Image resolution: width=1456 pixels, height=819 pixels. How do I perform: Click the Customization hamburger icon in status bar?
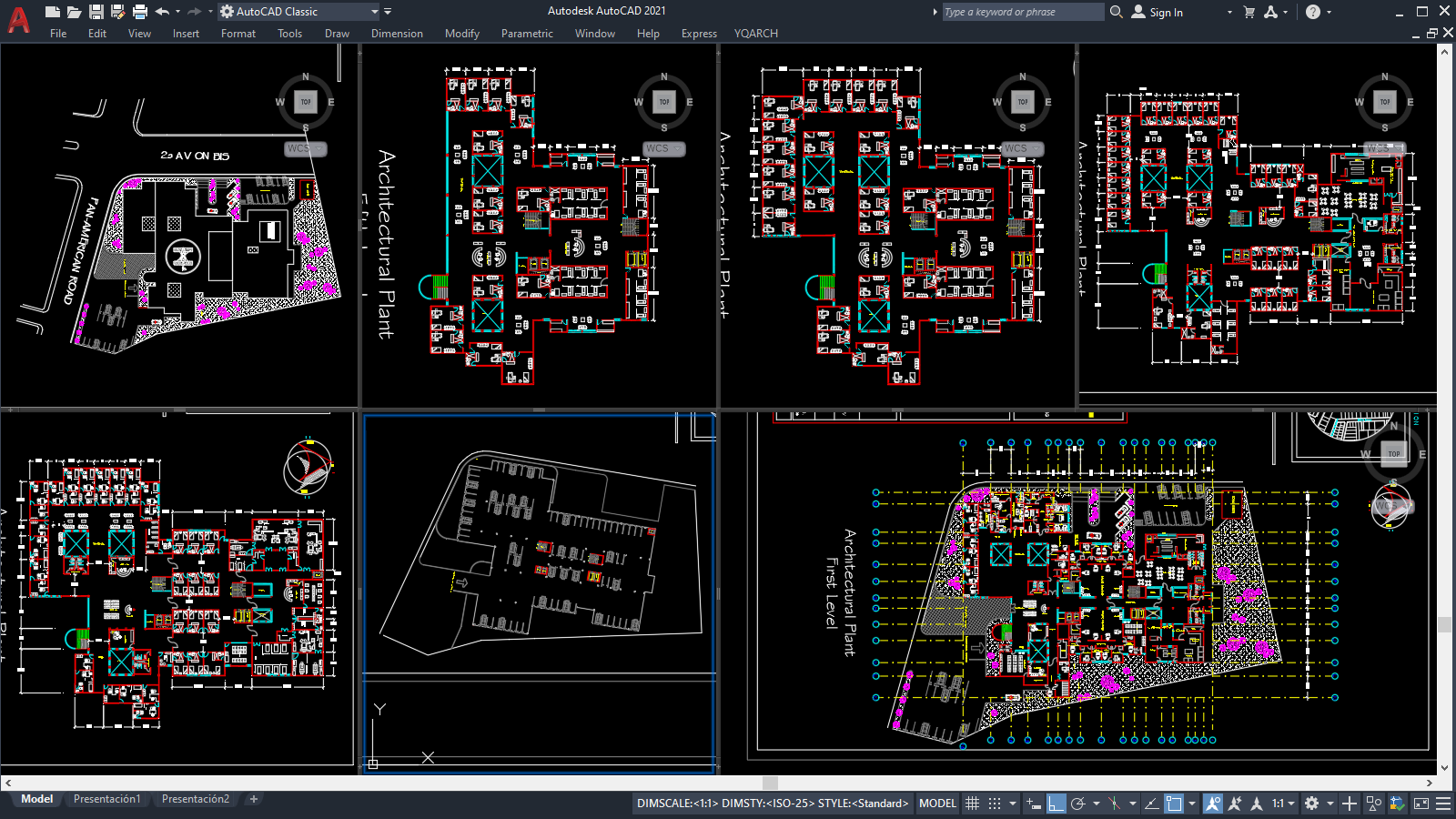point(1443,804)
